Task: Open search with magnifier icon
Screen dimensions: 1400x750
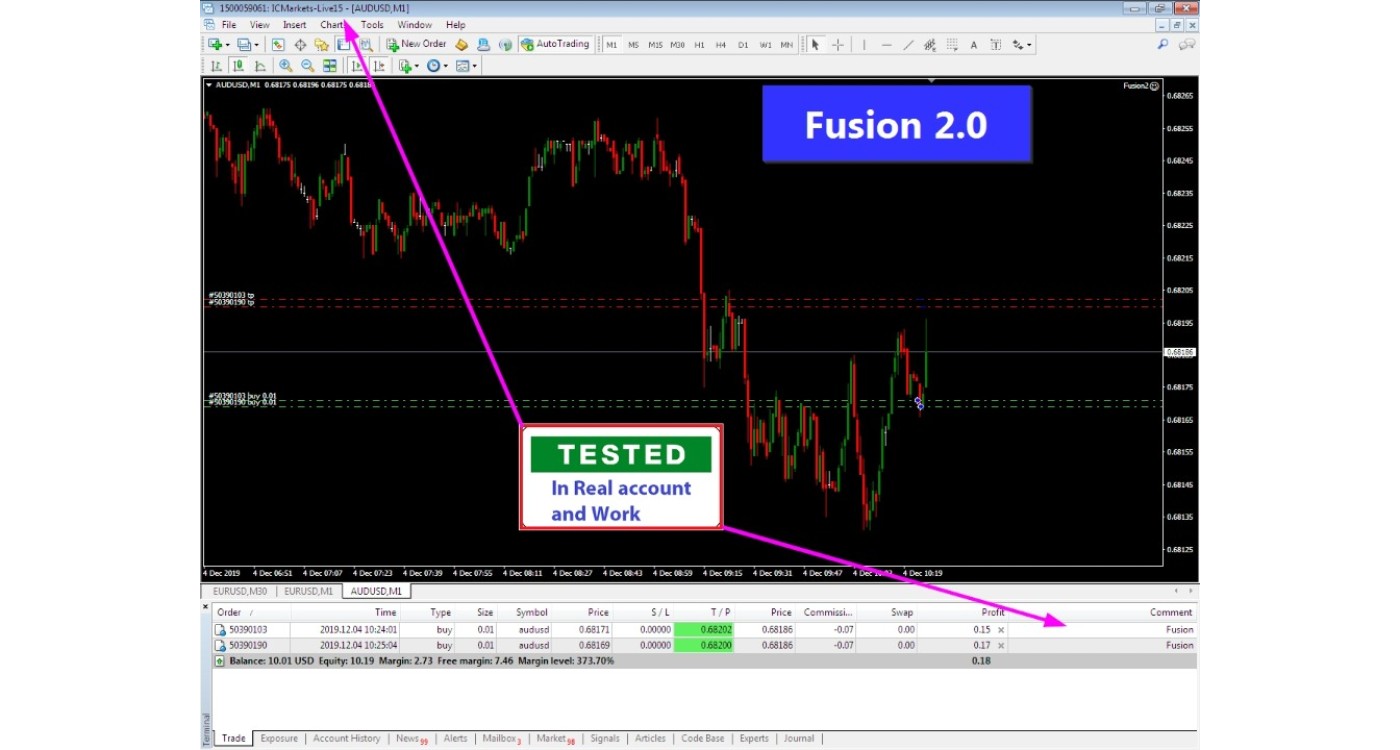Action: click(x=1162, y=45)
